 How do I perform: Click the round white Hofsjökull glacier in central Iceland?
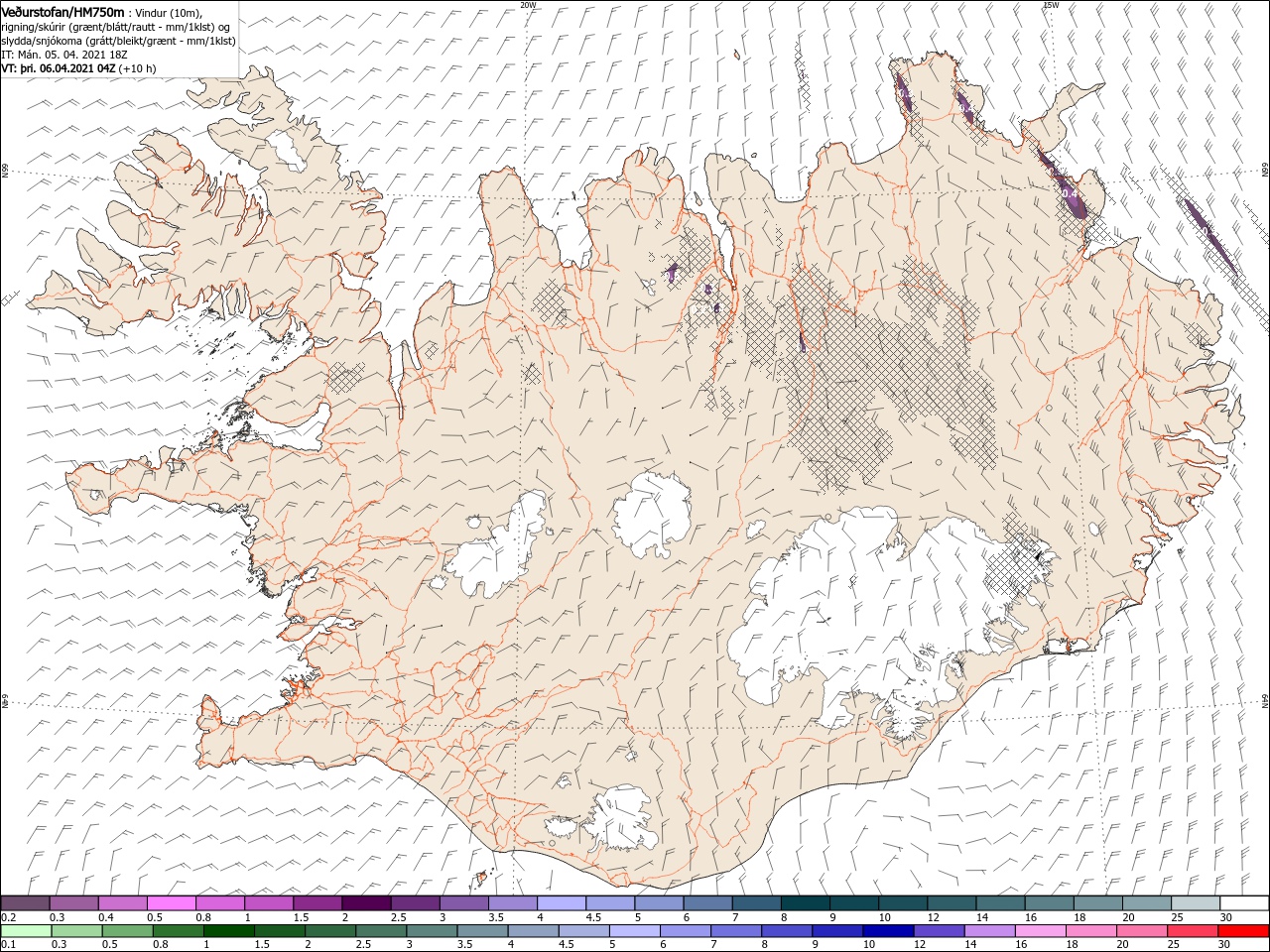pos(652,514)
